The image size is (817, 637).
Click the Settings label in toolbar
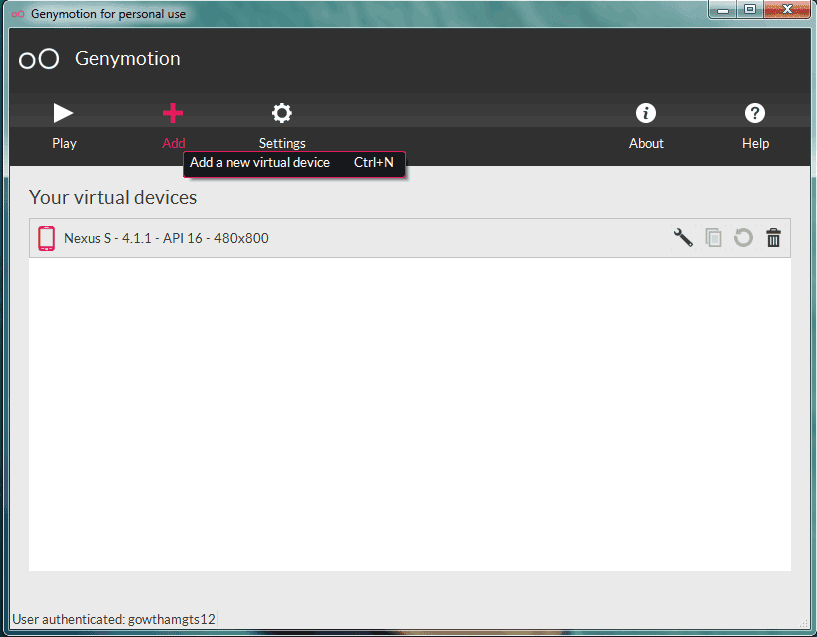coord(282,144)
